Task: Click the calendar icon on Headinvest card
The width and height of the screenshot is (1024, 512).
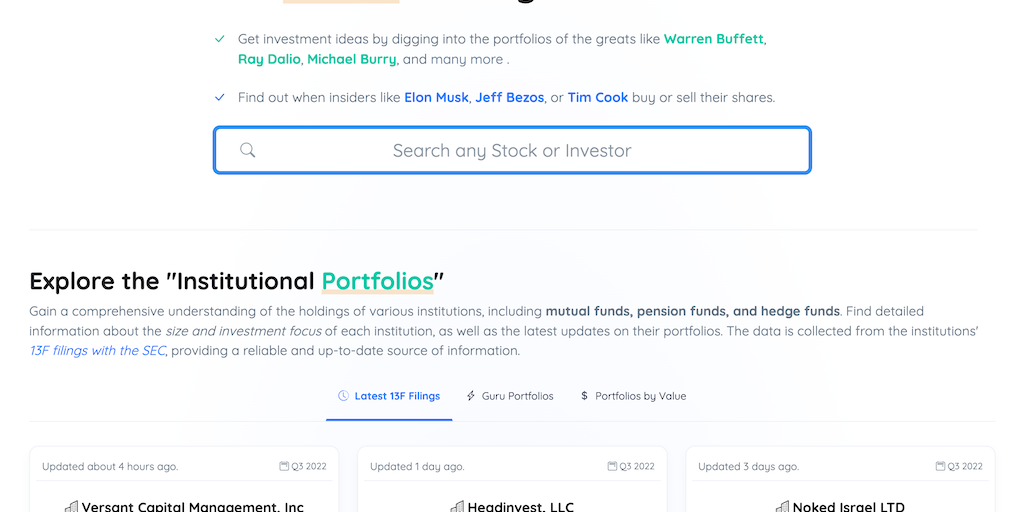Action: coord(613,466)
